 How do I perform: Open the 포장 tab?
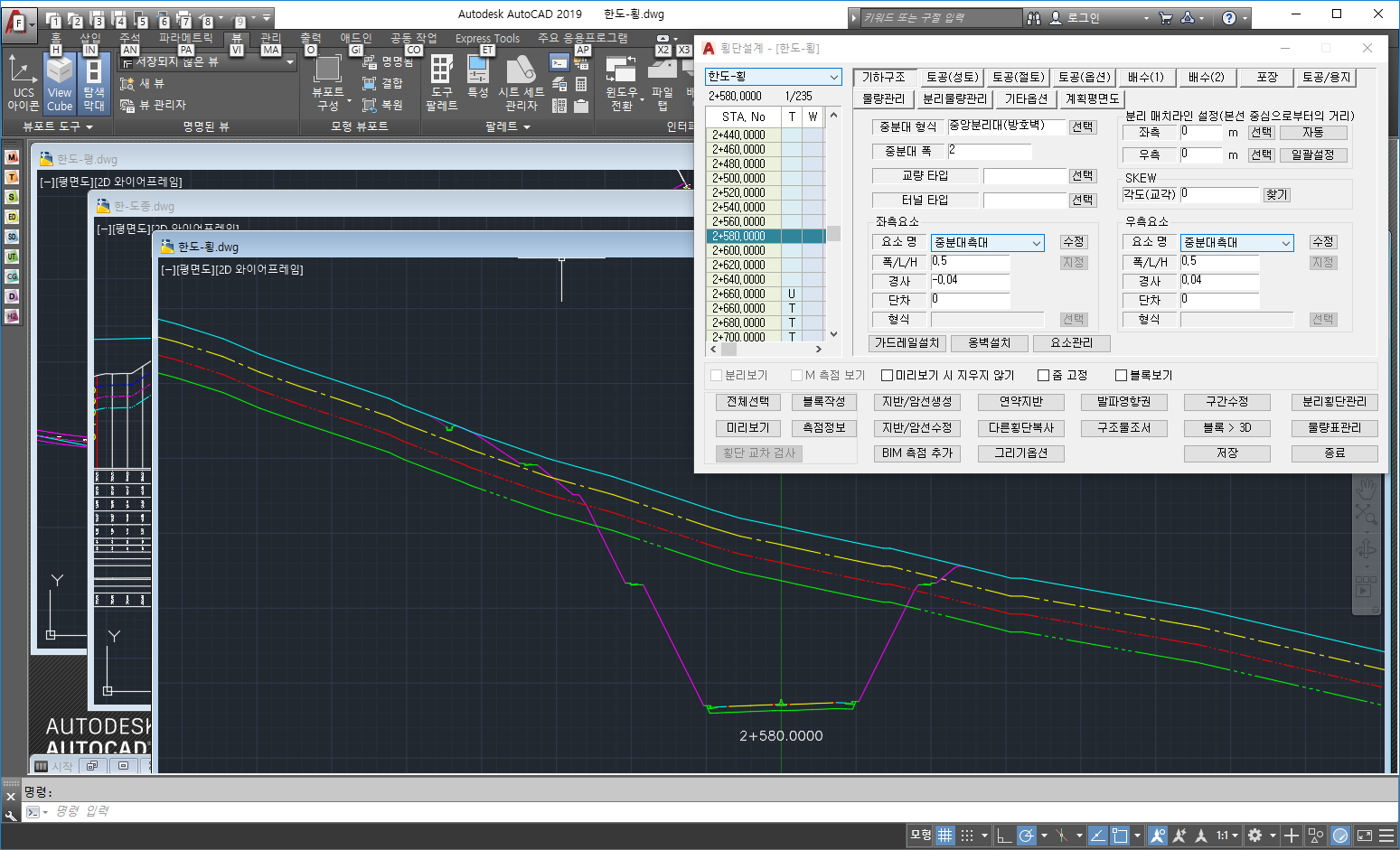(1266, 78)
